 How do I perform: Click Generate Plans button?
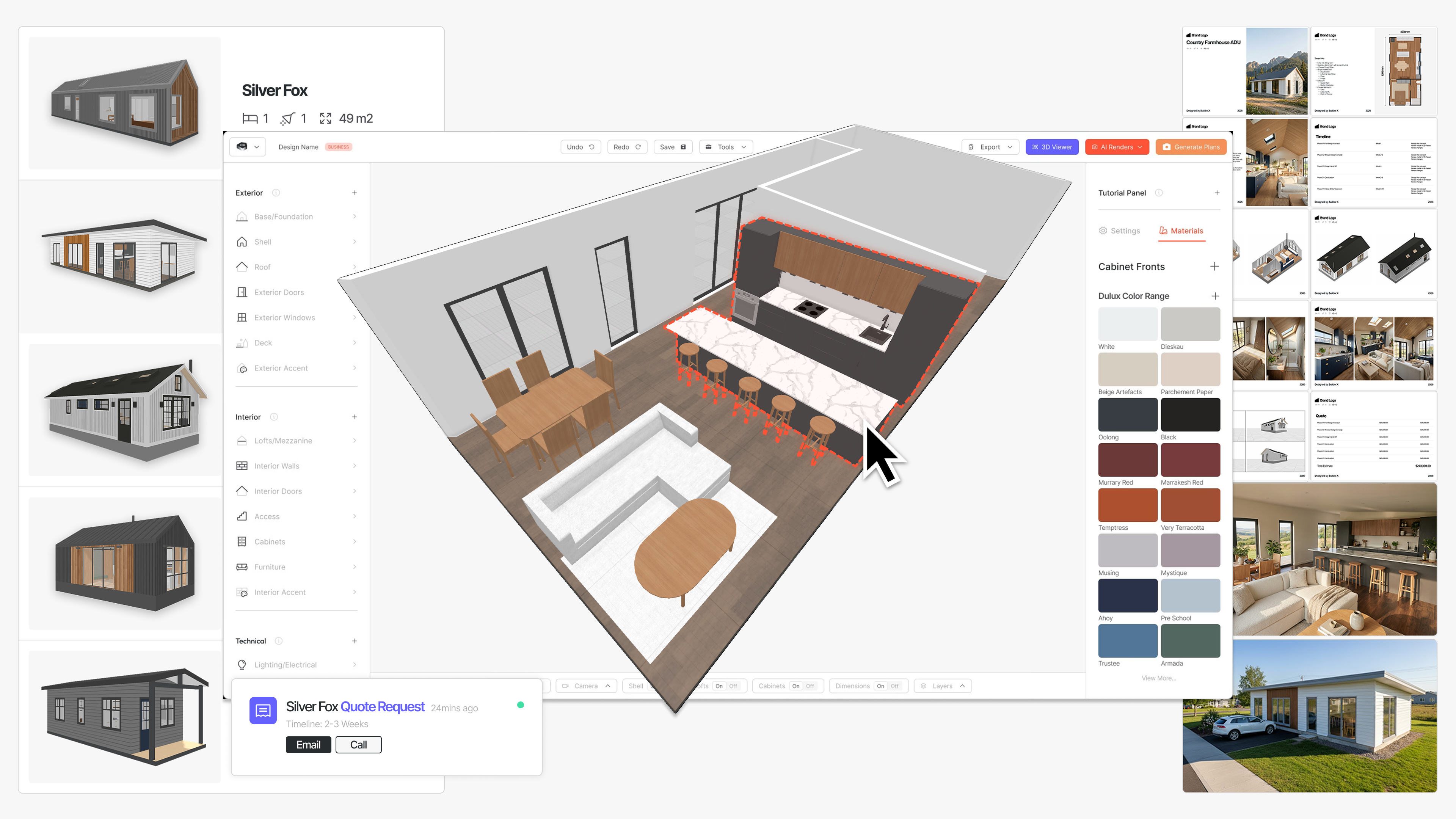(x=1191, y=147)
